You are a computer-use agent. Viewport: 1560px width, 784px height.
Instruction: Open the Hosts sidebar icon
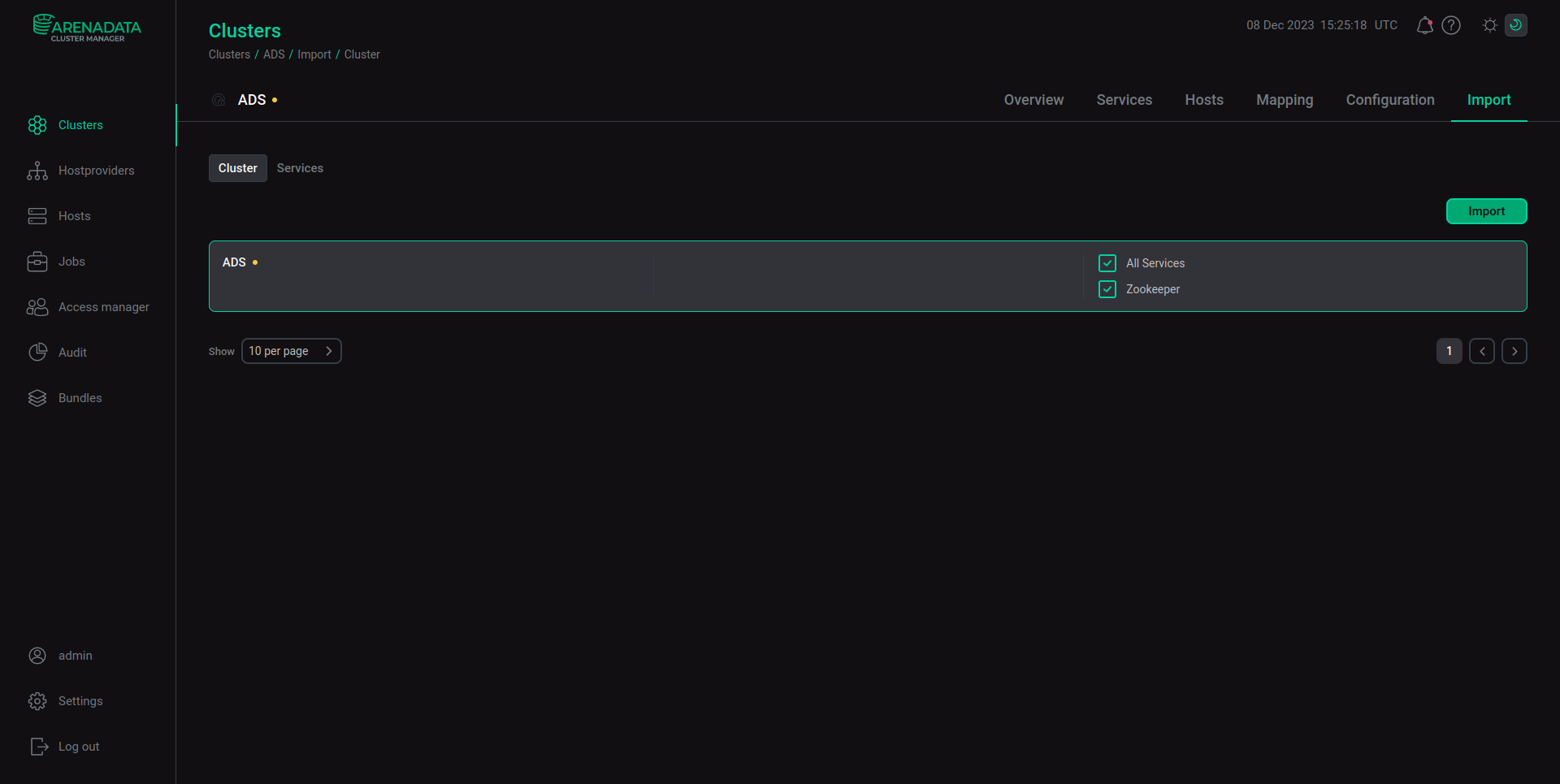pyautogui.click(x=37, y=216)
